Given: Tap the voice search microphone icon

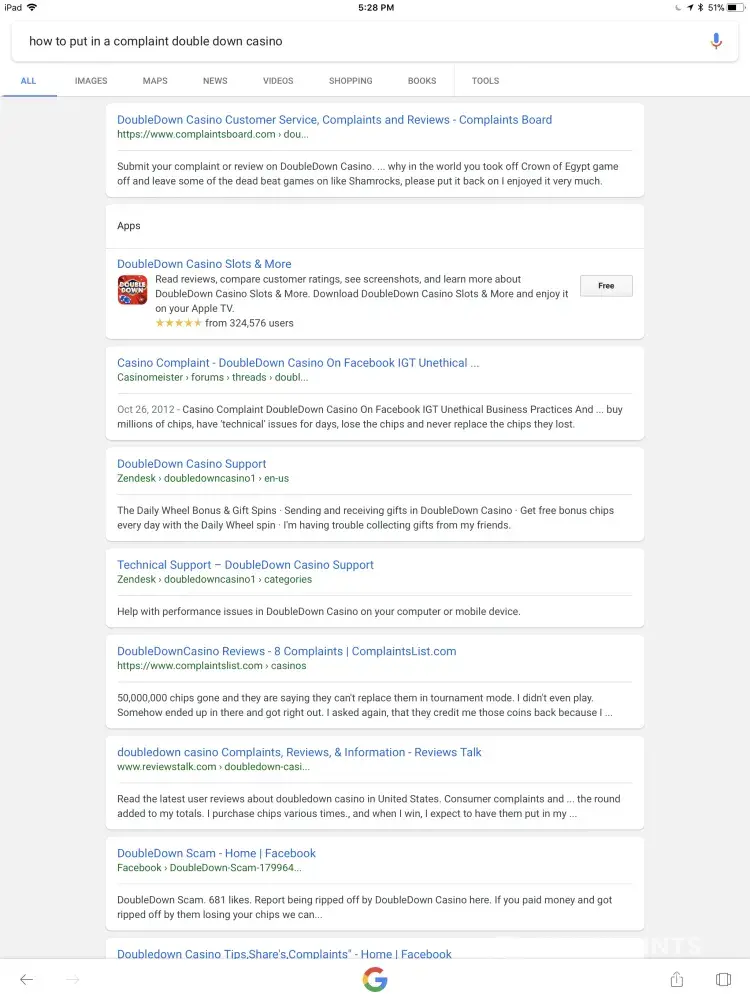Looking at the screenshot, I should pyautogui.click(x=716, y=41).
